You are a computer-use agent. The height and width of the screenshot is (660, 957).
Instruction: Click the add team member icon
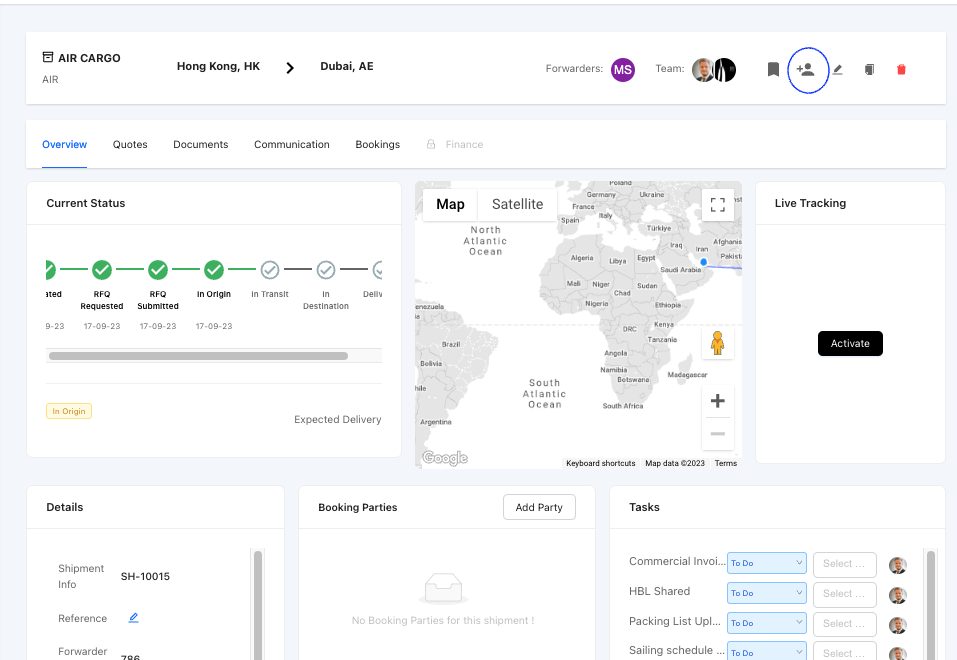[x=806, y=70]
